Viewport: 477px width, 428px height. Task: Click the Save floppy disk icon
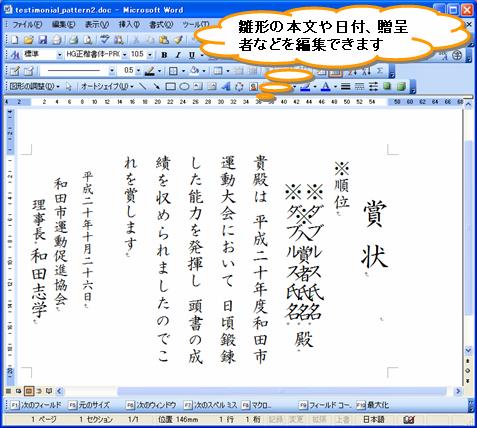(x=43, y=40)
